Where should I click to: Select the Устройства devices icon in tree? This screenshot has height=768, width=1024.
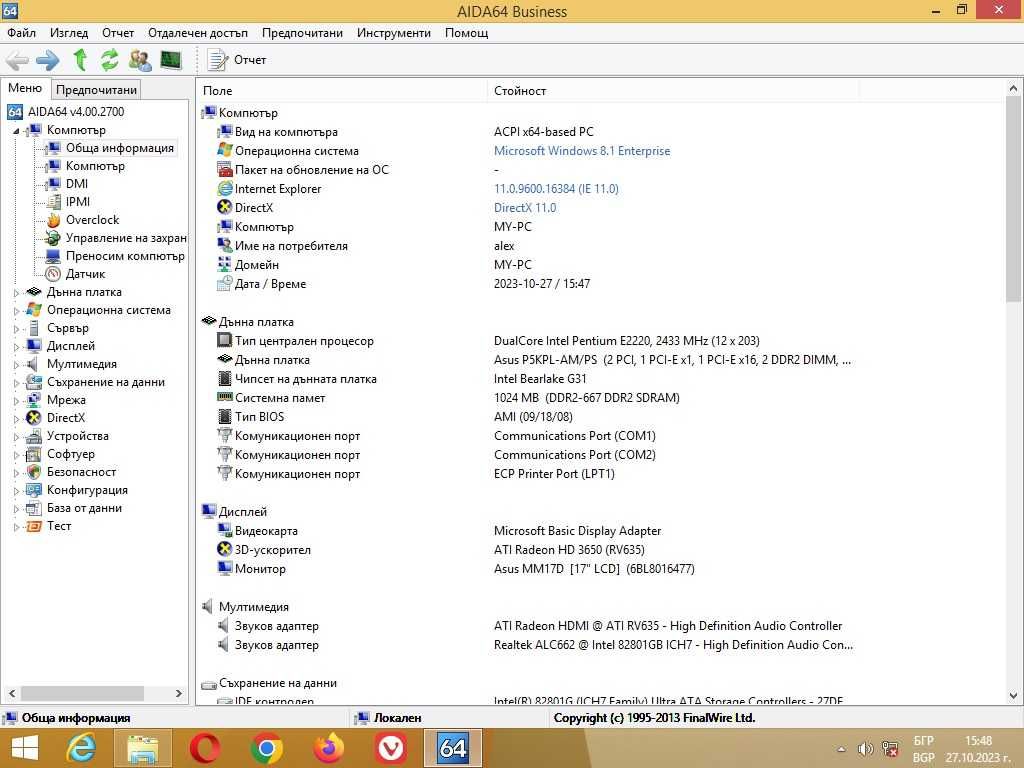click(x=34, y=436)
